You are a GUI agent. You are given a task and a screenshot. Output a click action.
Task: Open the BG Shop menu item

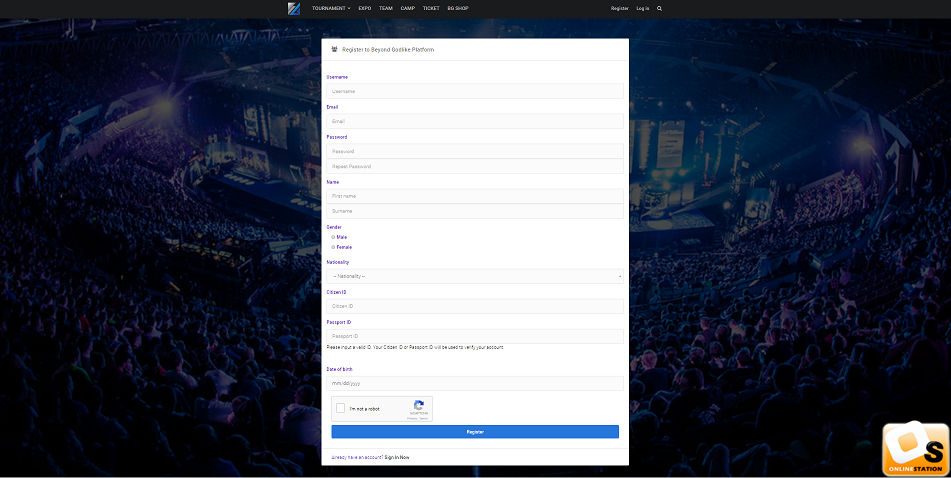[458, 8]
